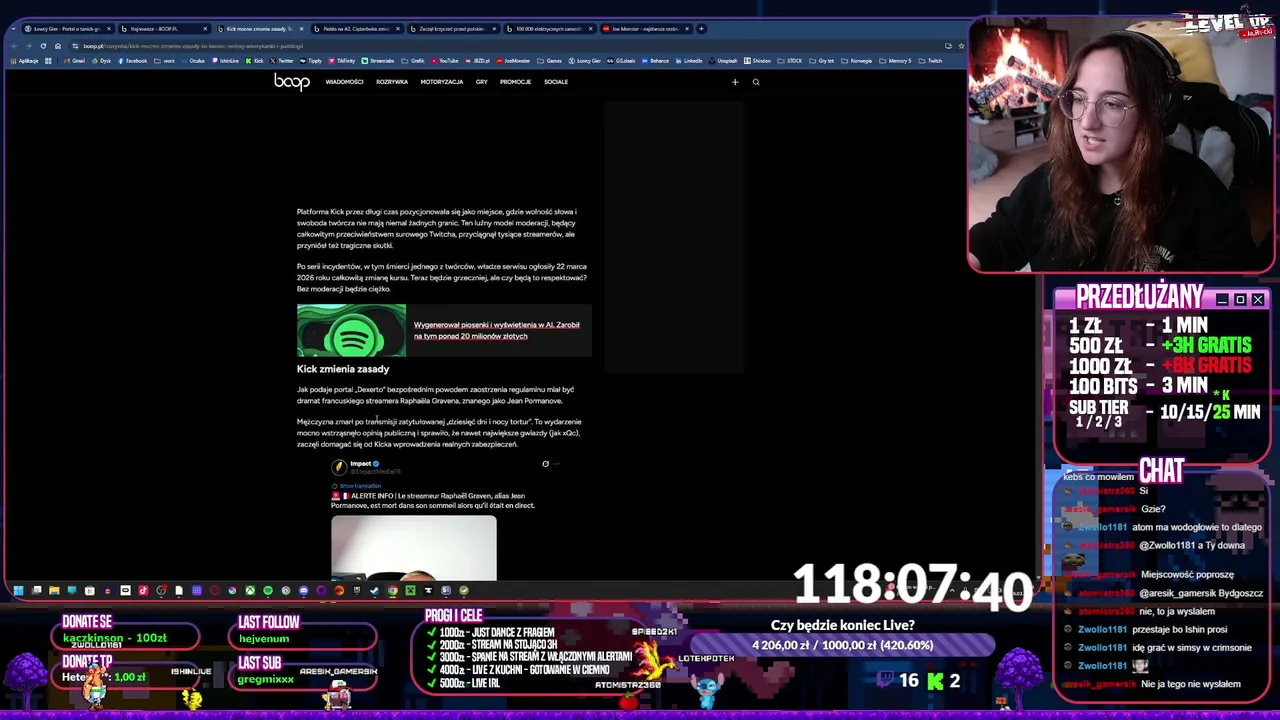The image size is (1280, 720).
Task: Open the Aplikacje apps shortcut
Action: pyautogui.click(x=24, y=61)
